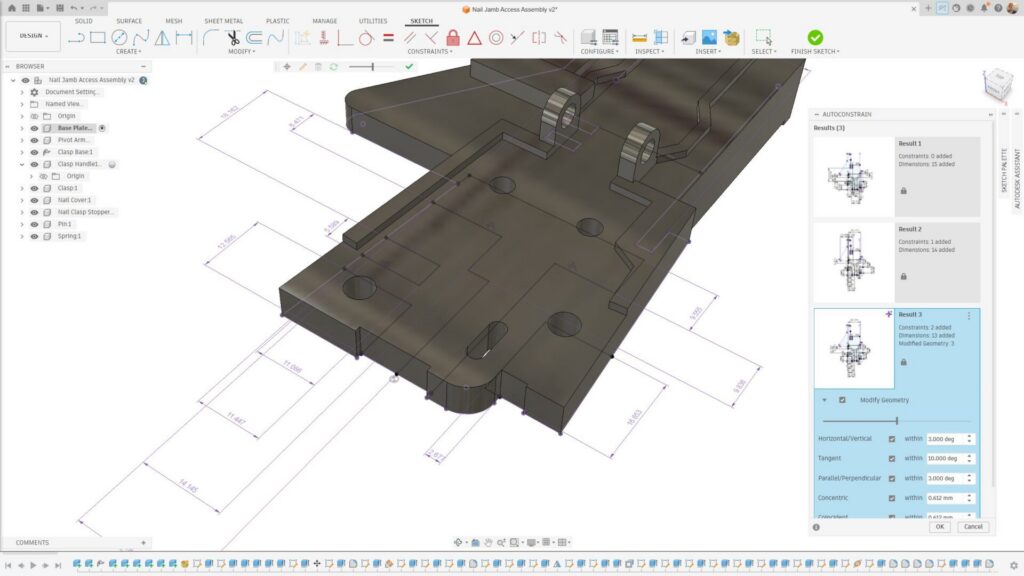This screenshot has width=1024, height=576.
Task: Expand the Nail Clasp Stopper component
Action: [x=22, y=212]
